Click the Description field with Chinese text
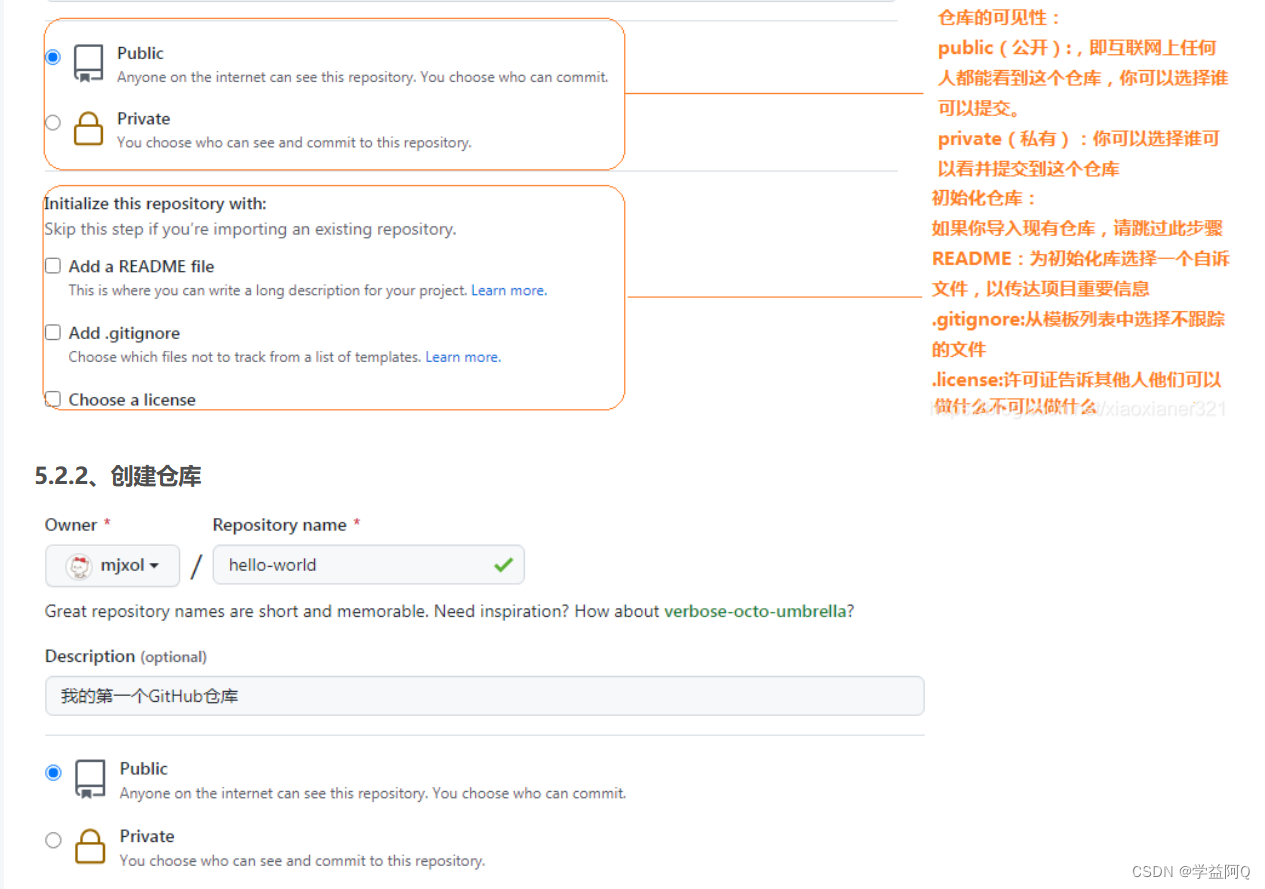 [x=484, y=696]
